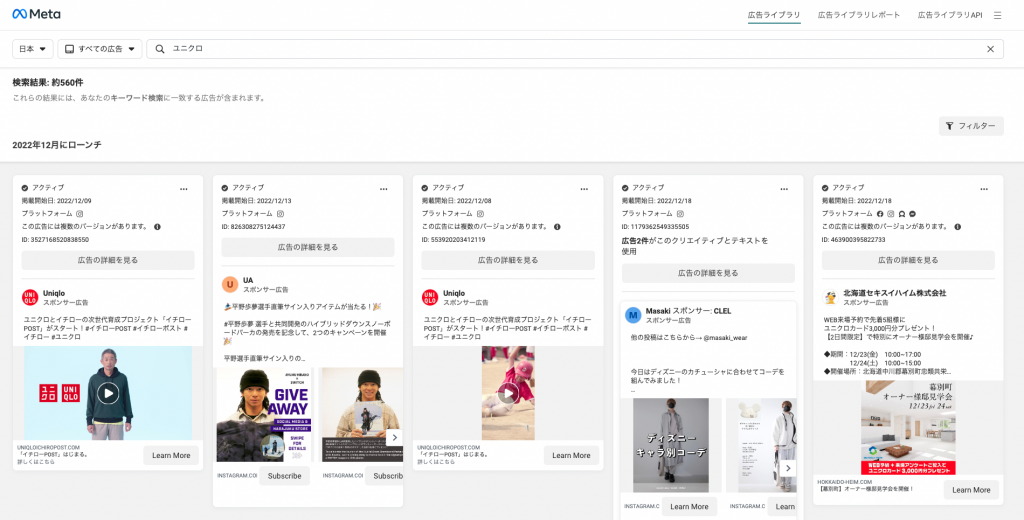Click 北海道セキスイハイム company avatar
The height and width of the screenshot is (520, 1024).
point(830,298)
